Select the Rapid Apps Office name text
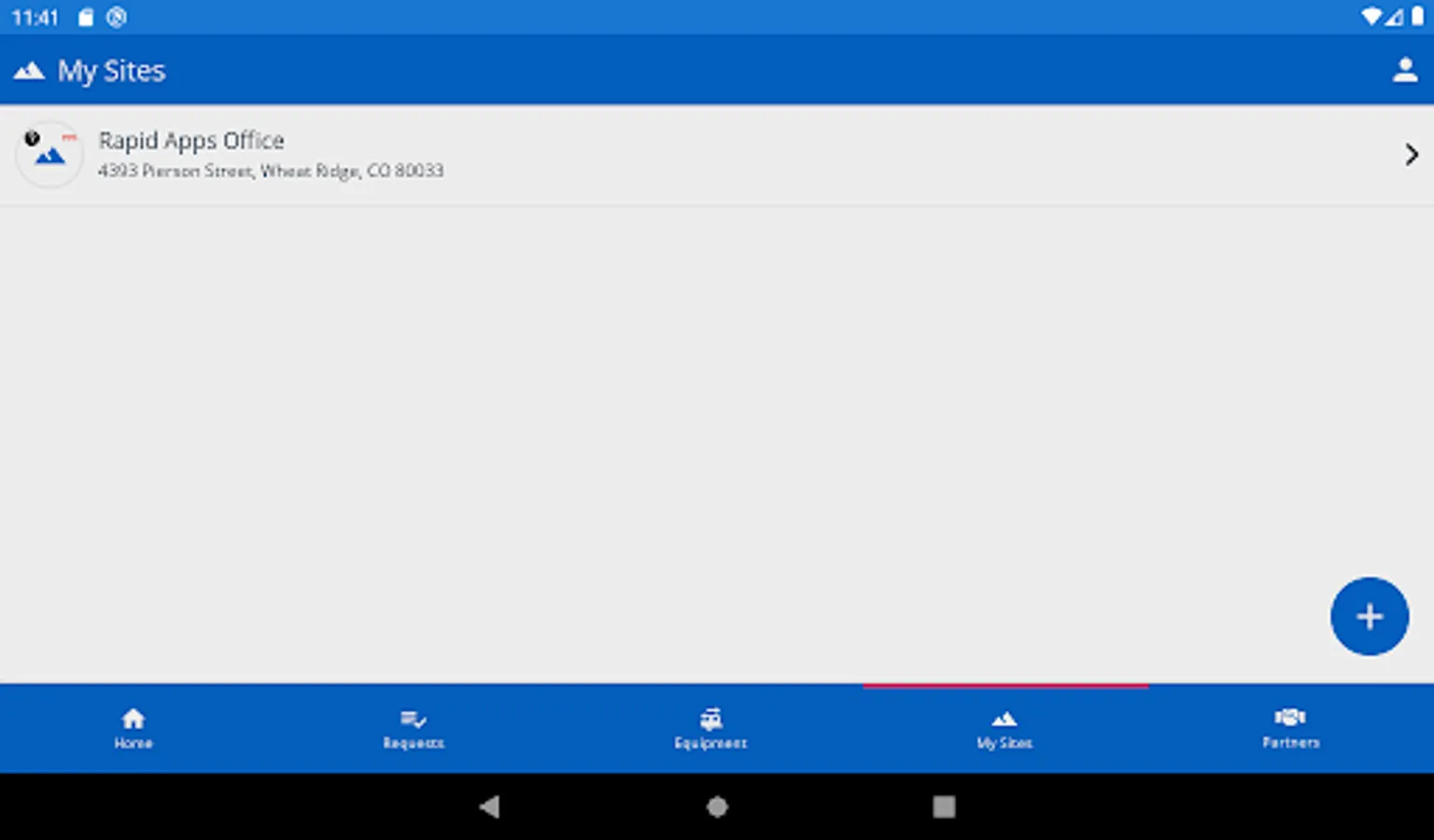This screenshot has width=1434, height=840. pos(191,141)
